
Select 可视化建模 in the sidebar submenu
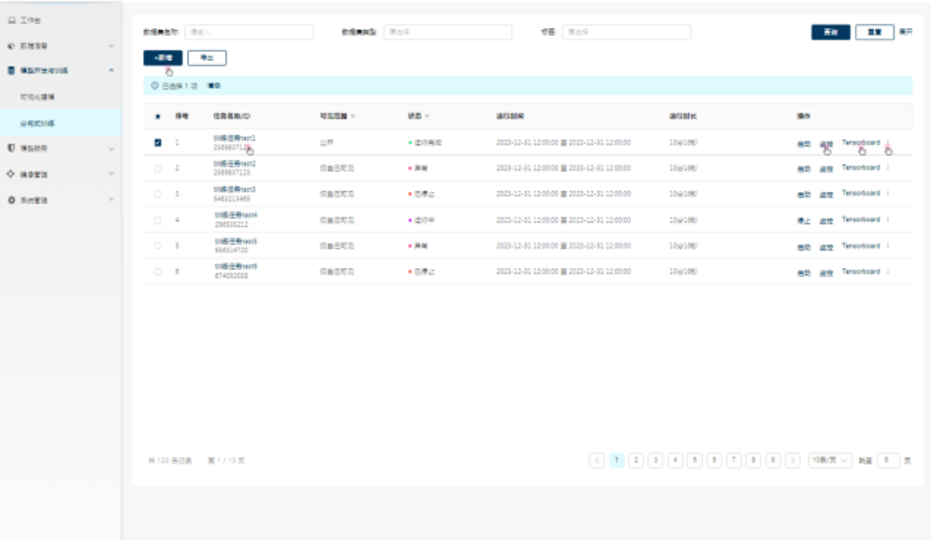tap(38, 97)
